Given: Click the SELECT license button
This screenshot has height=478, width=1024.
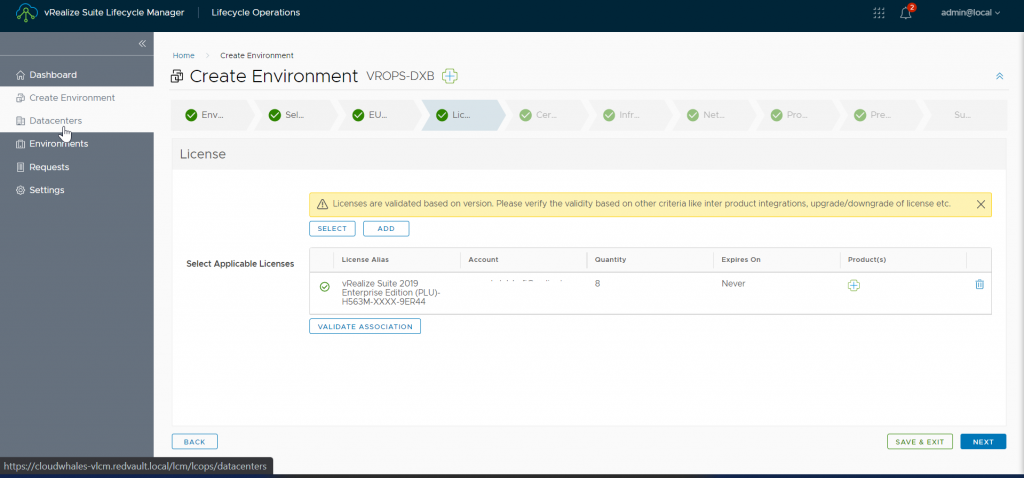Looking at the screenshot, I should pyautogui.click(x=332, y=229).
